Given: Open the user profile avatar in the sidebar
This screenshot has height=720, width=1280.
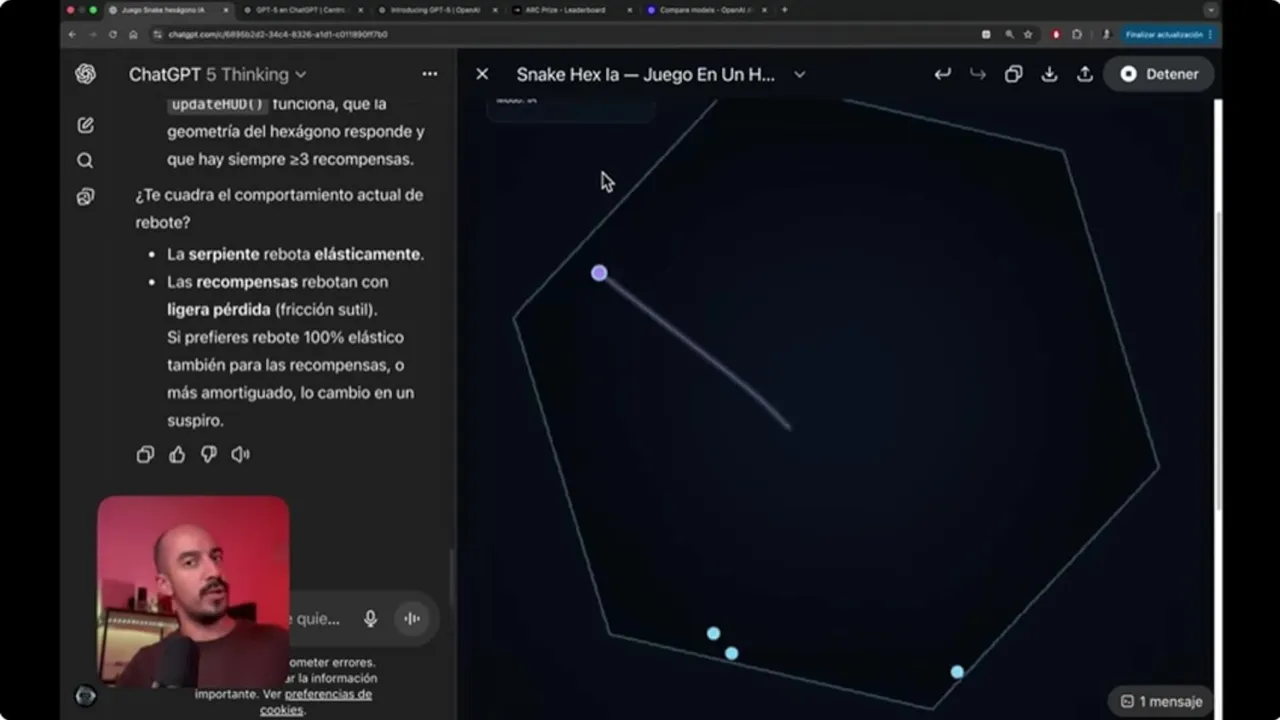Looking at the screenshot, I should click(x=86, y=696).
